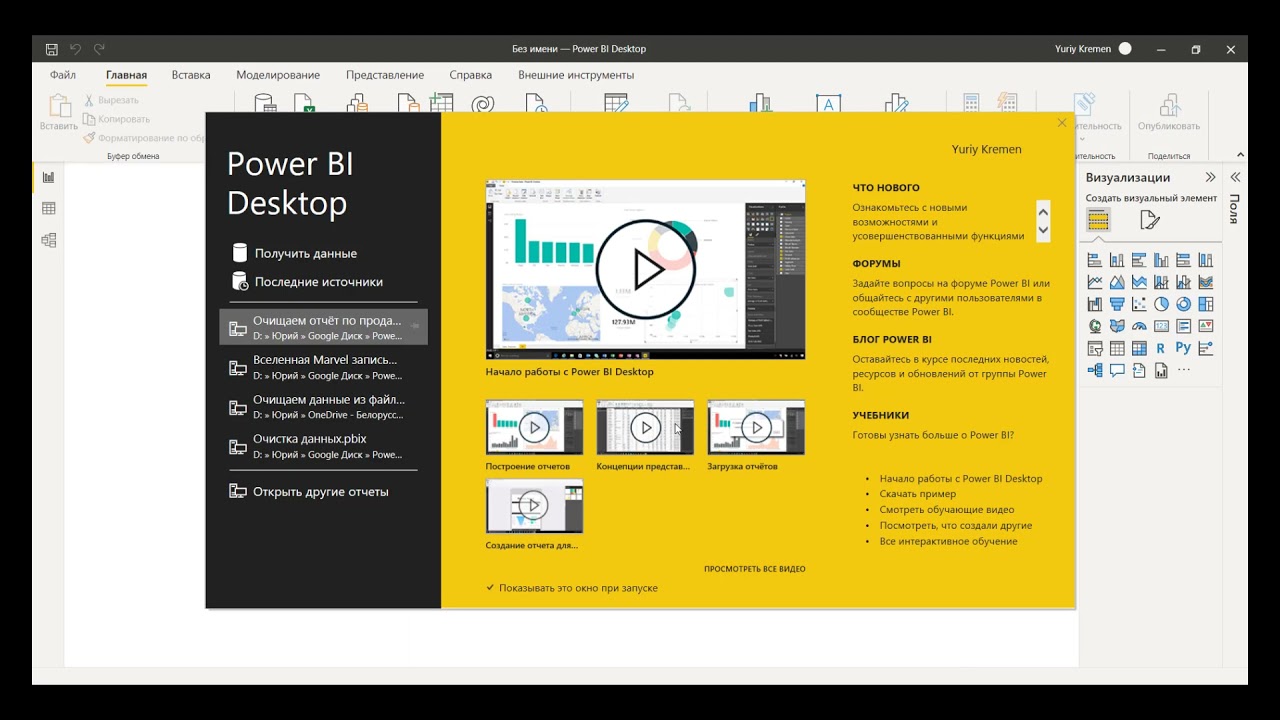Switch to the Data view in left sidebar
Viewport: 1280px width, 720px height.
[48, 208]
